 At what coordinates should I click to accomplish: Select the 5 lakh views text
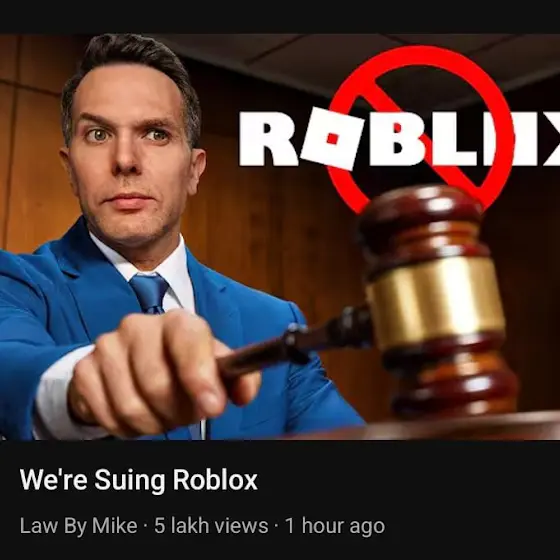[x=211, y=526]
